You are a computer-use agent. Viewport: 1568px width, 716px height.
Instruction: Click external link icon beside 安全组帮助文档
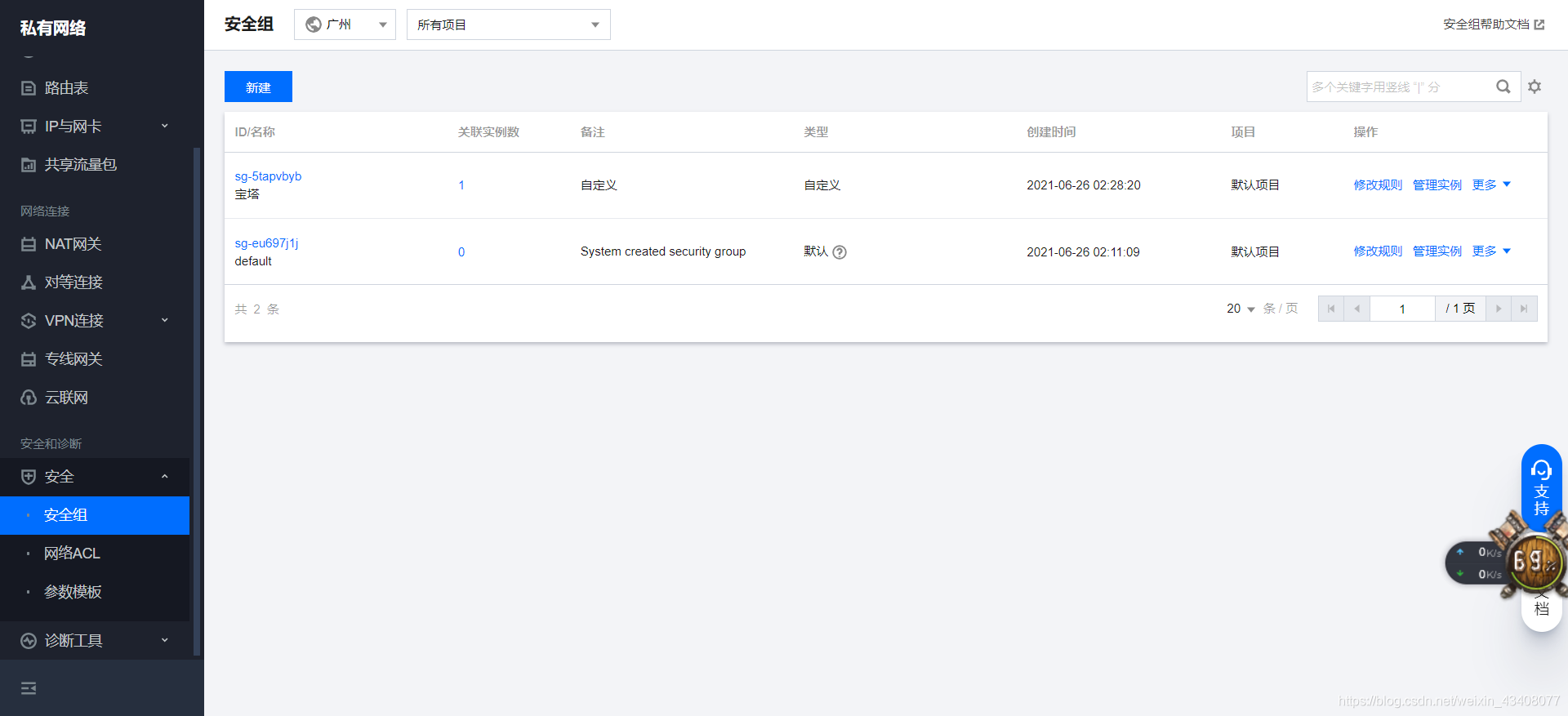[x=1539, y=24]
